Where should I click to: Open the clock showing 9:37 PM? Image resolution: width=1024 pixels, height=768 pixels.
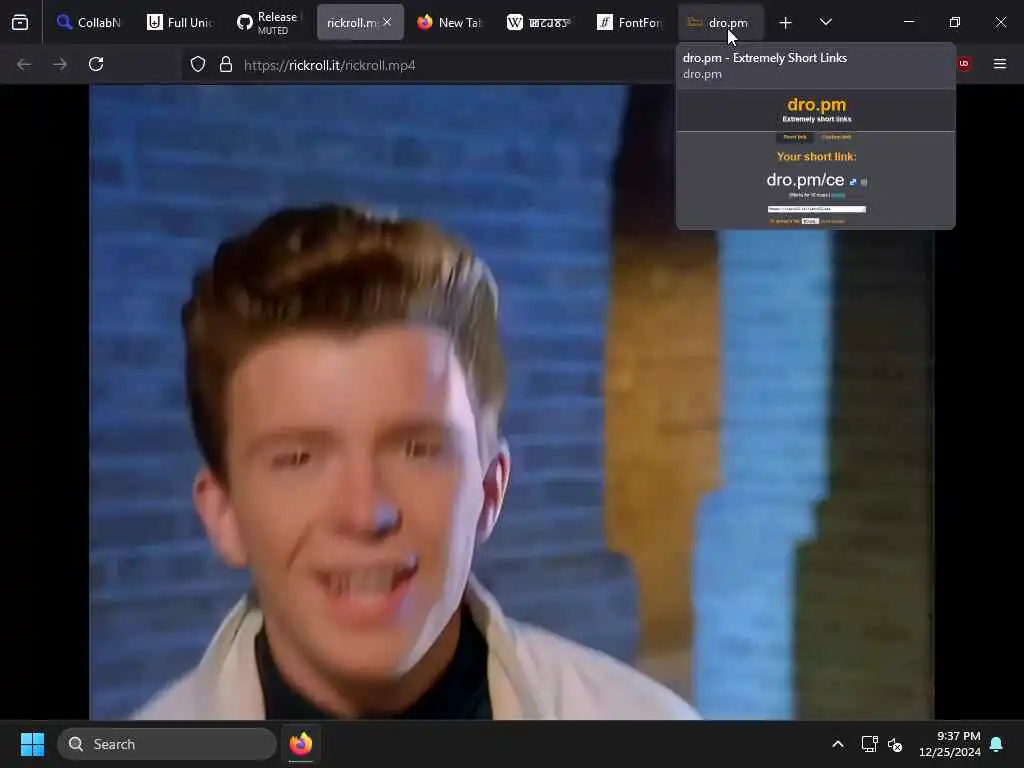pos(950,744)
